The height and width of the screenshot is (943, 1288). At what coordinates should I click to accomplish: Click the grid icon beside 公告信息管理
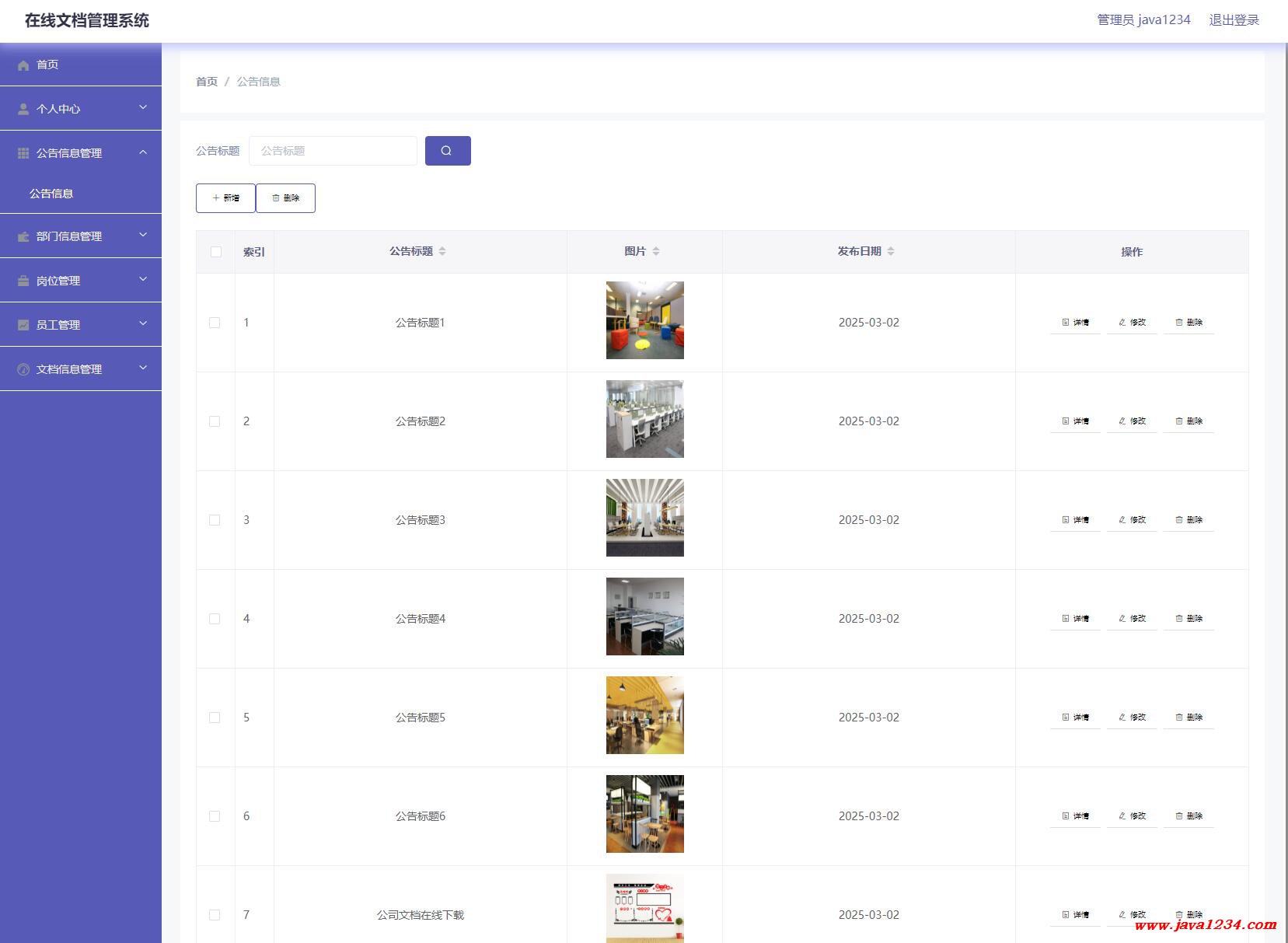click(23, 154)
